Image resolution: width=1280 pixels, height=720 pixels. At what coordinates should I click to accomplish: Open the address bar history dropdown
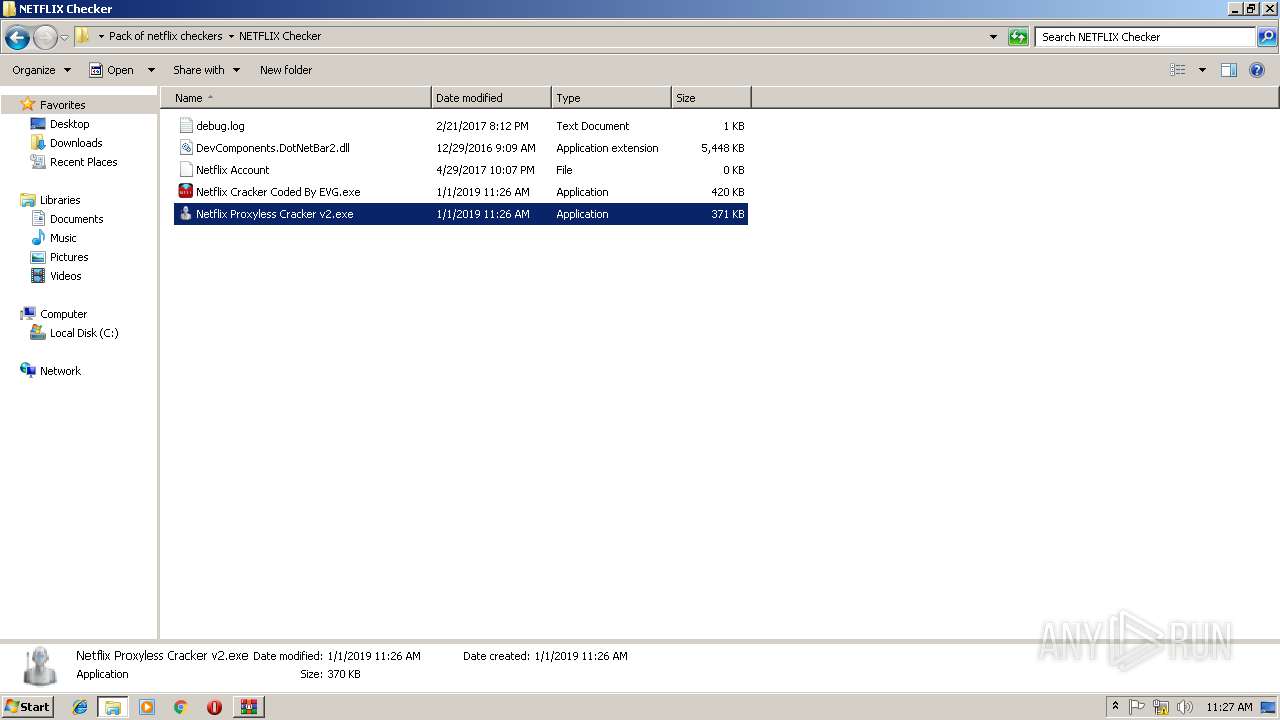pos(993,37)
